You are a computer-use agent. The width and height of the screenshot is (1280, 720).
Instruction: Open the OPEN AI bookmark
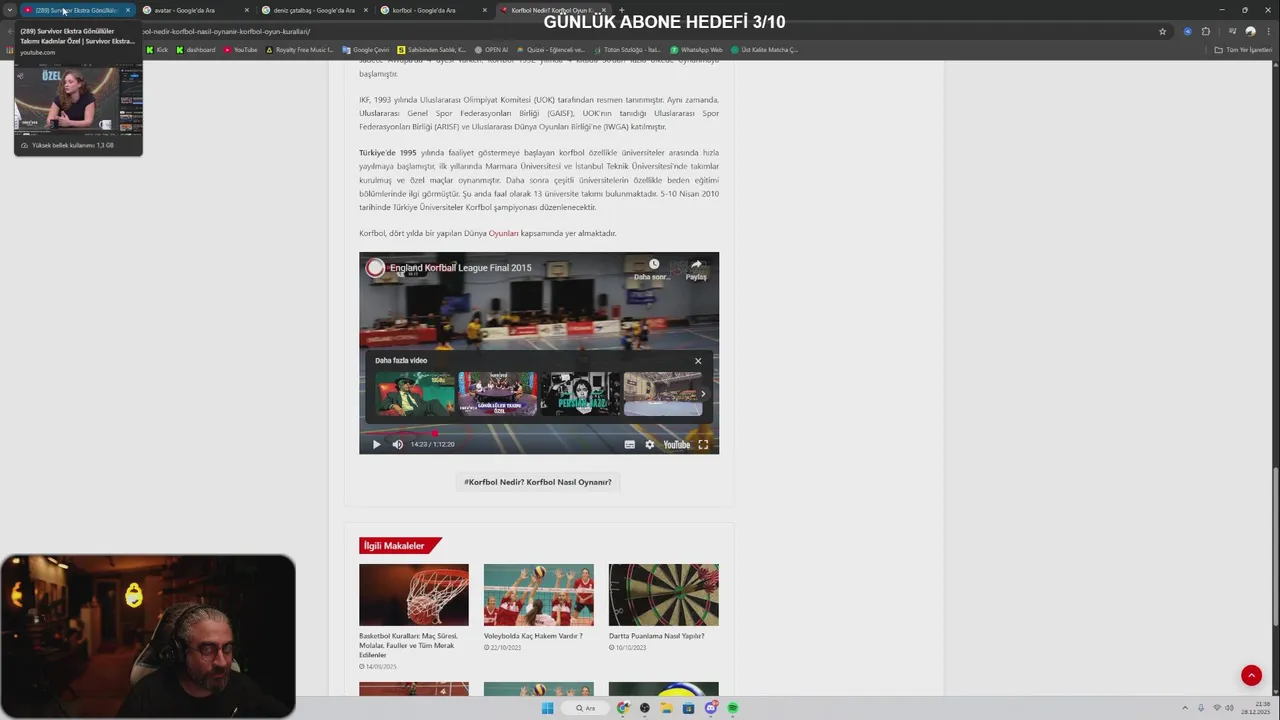point(492,50)
